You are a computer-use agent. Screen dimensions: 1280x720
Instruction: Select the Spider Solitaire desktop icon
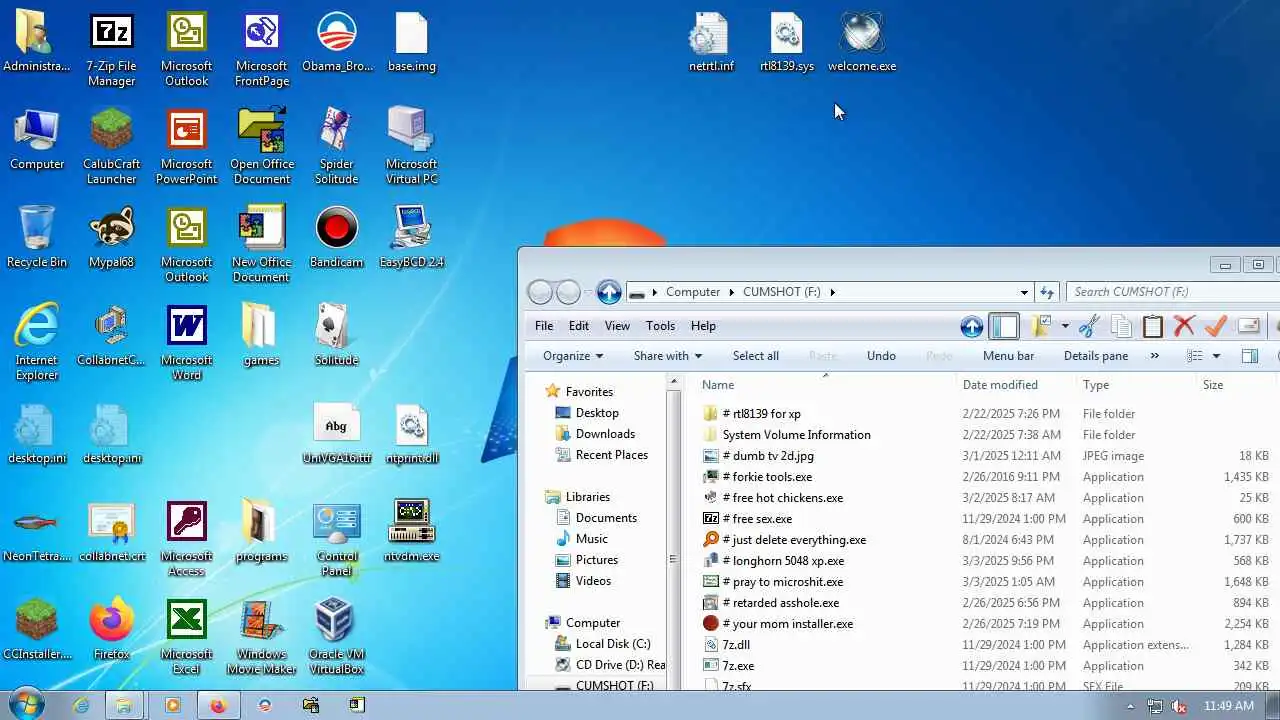tap(336, 147)
